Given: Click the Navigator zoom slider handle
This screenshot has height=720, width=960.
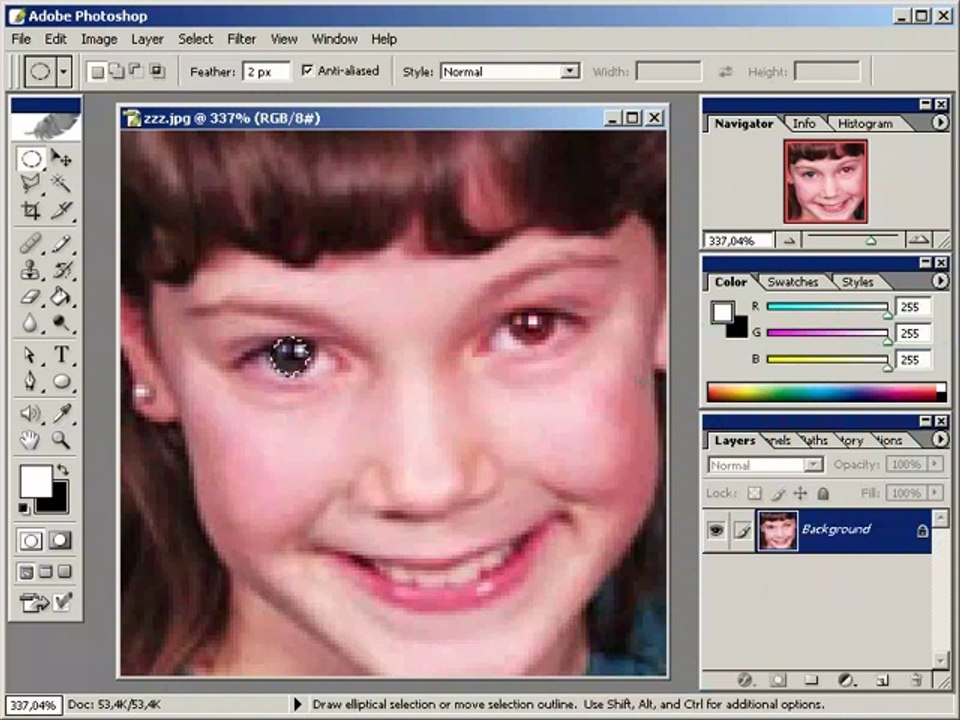Looking at the screenshot, I should click(871, 241).
